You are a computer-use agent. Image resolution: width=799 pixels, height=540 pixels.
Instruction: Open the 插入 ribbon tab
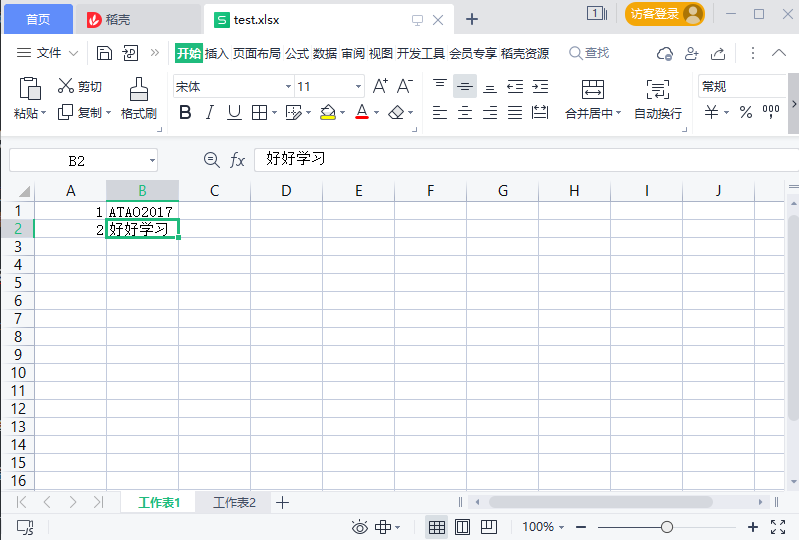(x=216, y=53)
